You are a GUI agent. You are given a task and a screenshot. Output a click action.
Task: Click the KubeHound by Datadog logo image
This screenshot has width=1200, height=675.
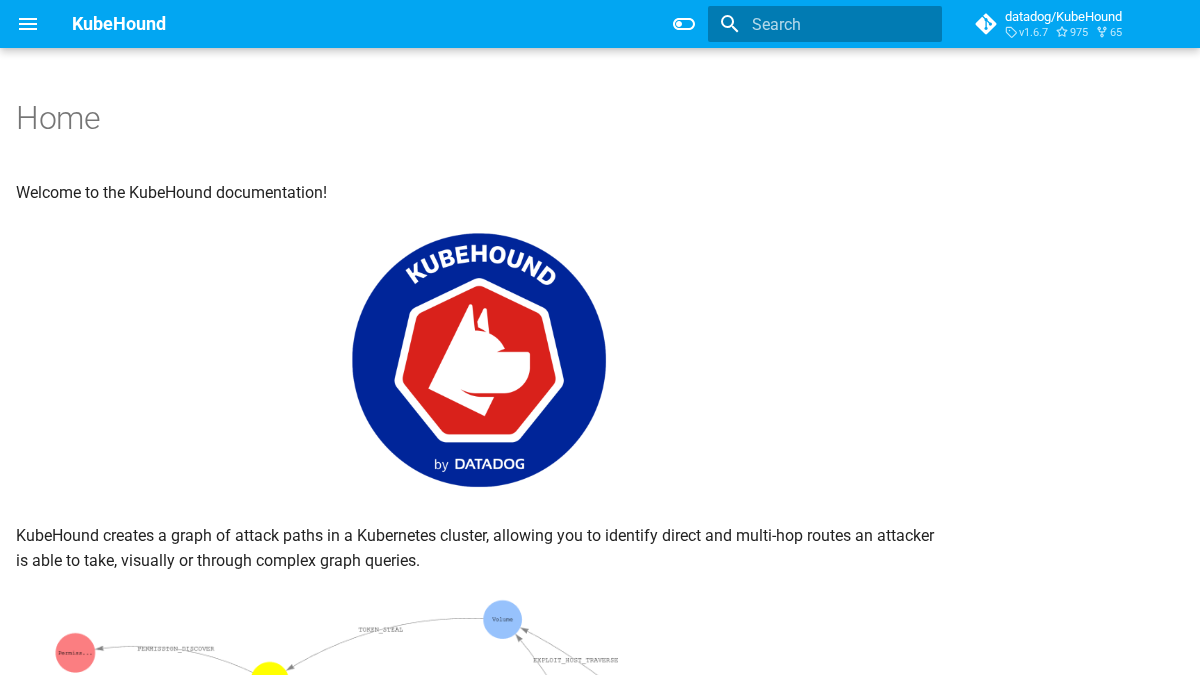[x=479, y=360]
